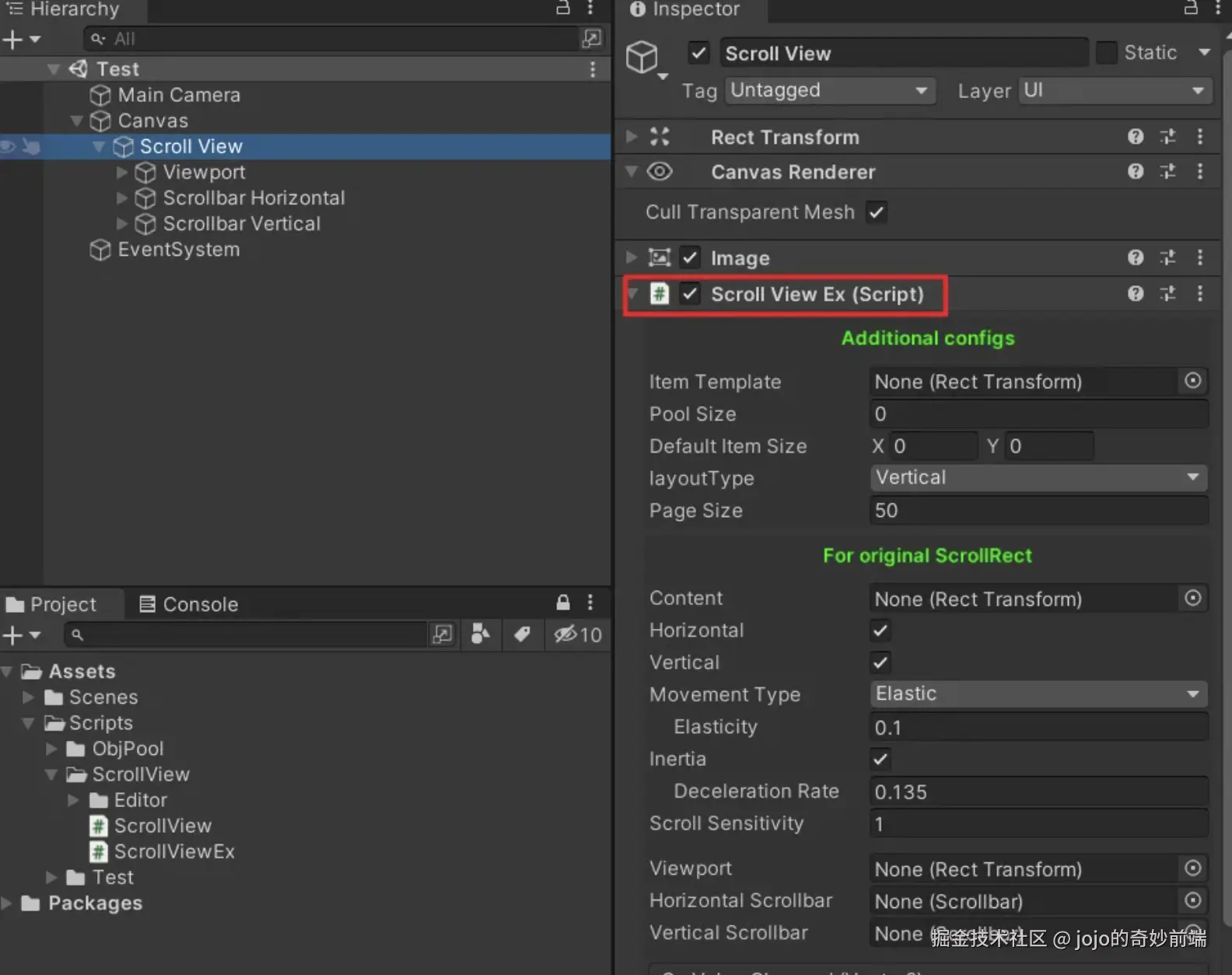Uncheck the Horizontal scrolling checkbox
The width and height of the screenshot is (1232, 975).
click(880, 631)
